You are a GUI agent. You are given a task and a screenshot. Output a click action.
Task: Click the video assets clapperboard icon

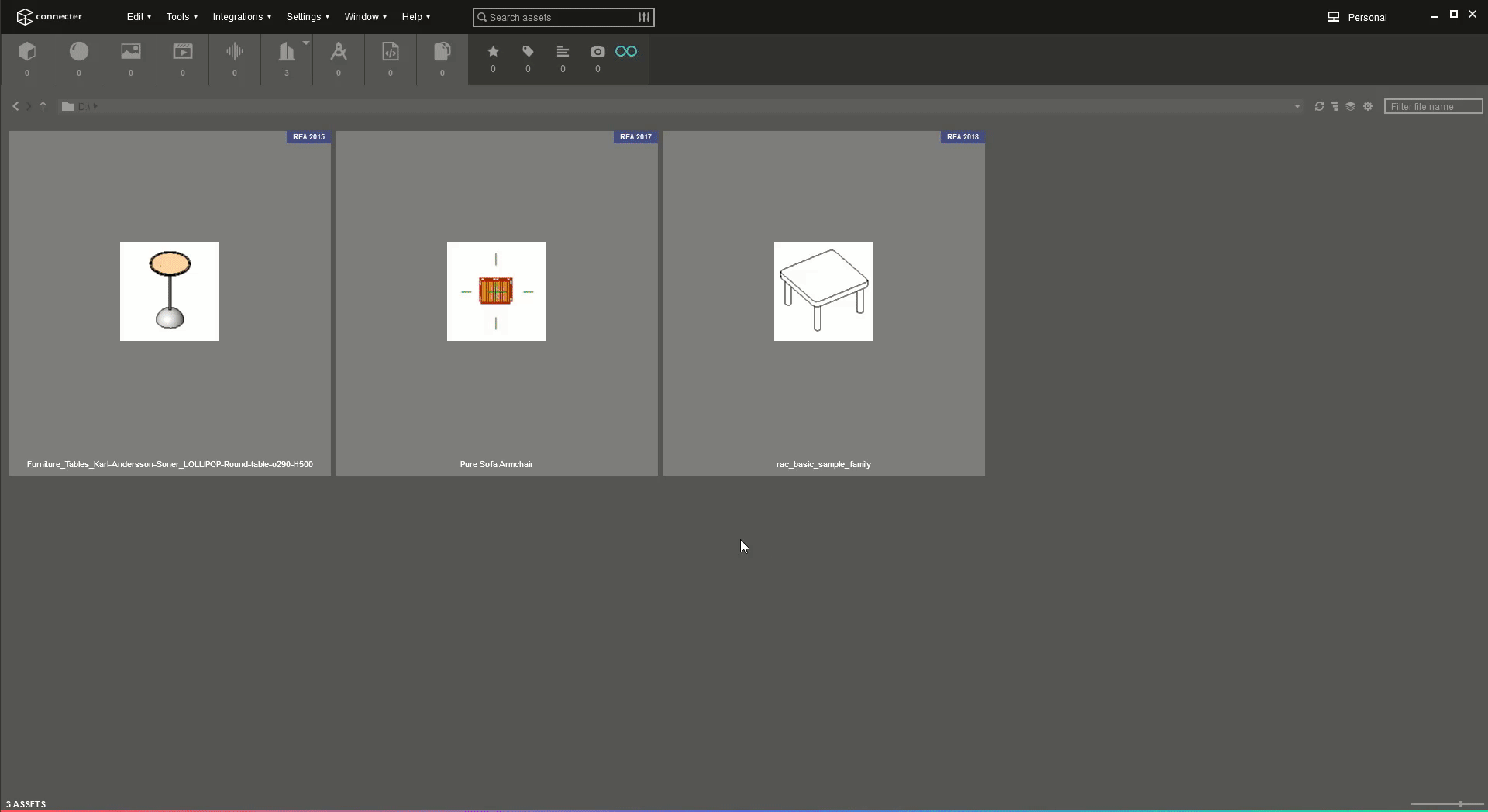coord(183,52)
